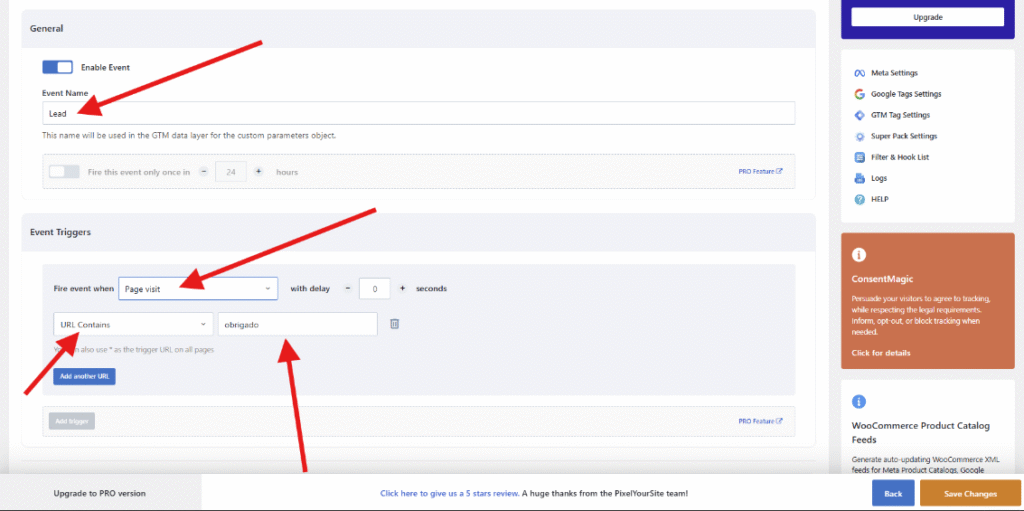Open Google Tags Settings icon
The height and width of the screenshot is (511, 1024).
(x=859, y=94)
